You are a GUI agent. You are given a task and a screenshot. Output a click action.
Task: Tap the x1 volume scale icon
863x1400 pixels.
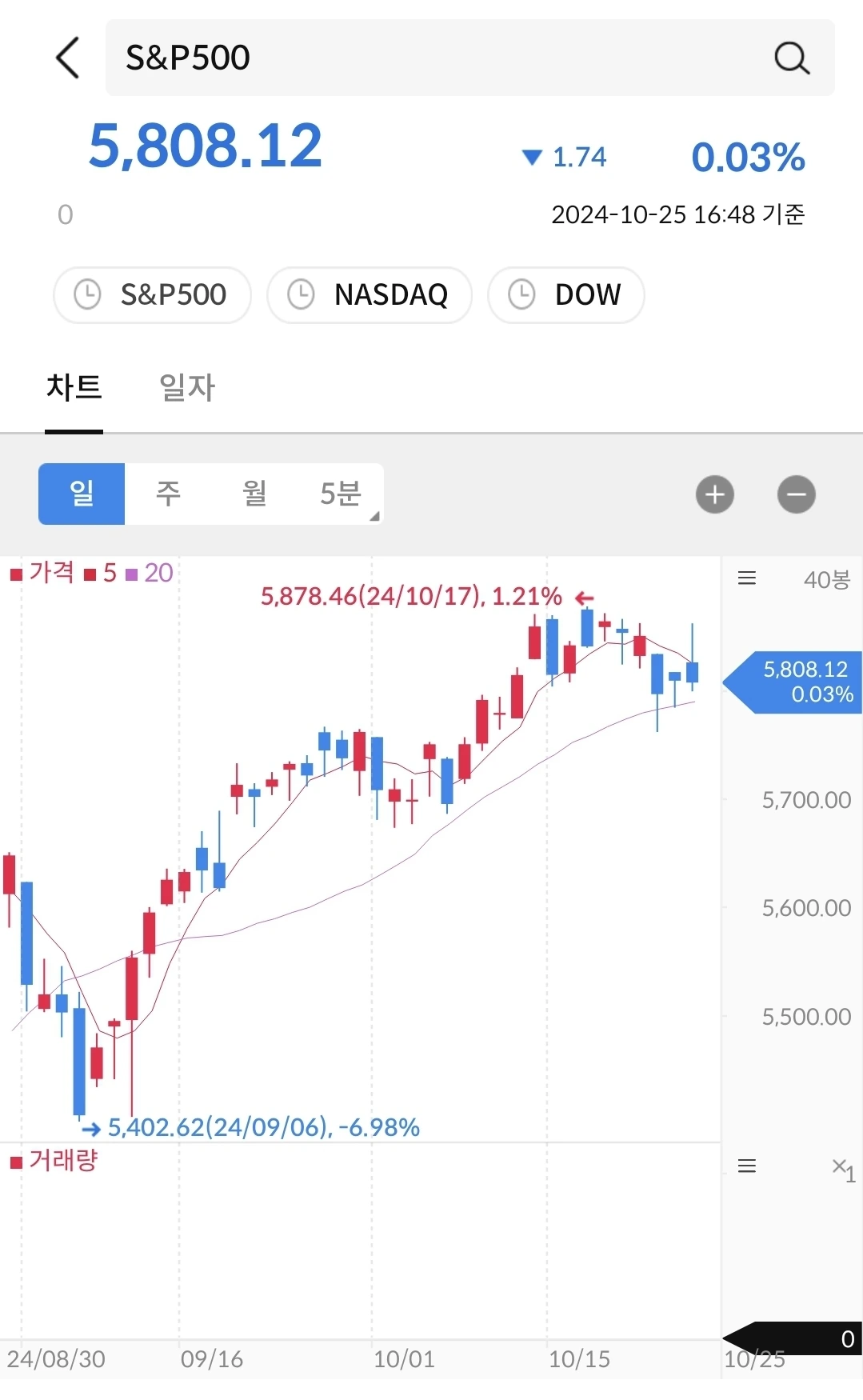click(x=844, y=1170)
